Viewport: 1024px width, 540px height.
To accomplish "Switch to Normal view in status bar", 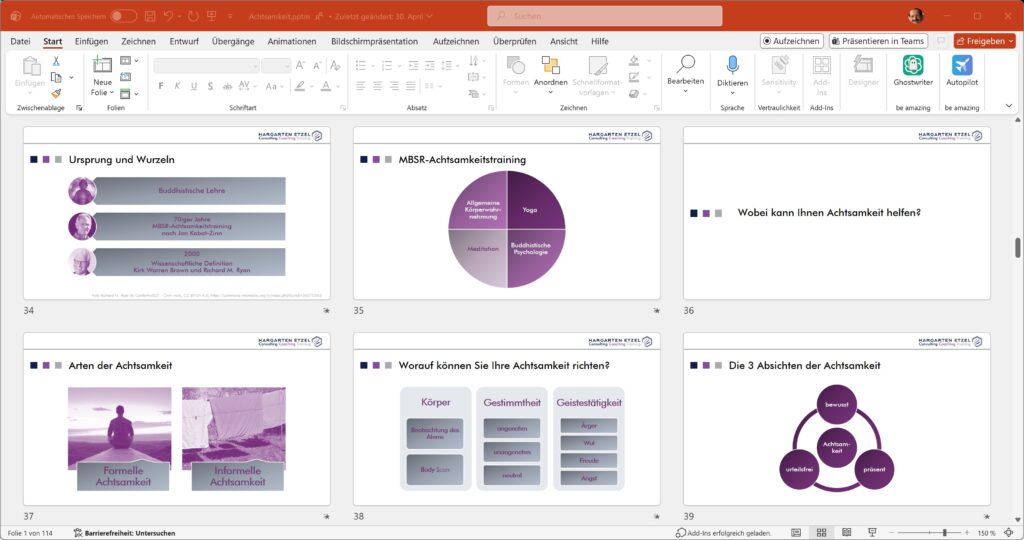I will [796, 533].
